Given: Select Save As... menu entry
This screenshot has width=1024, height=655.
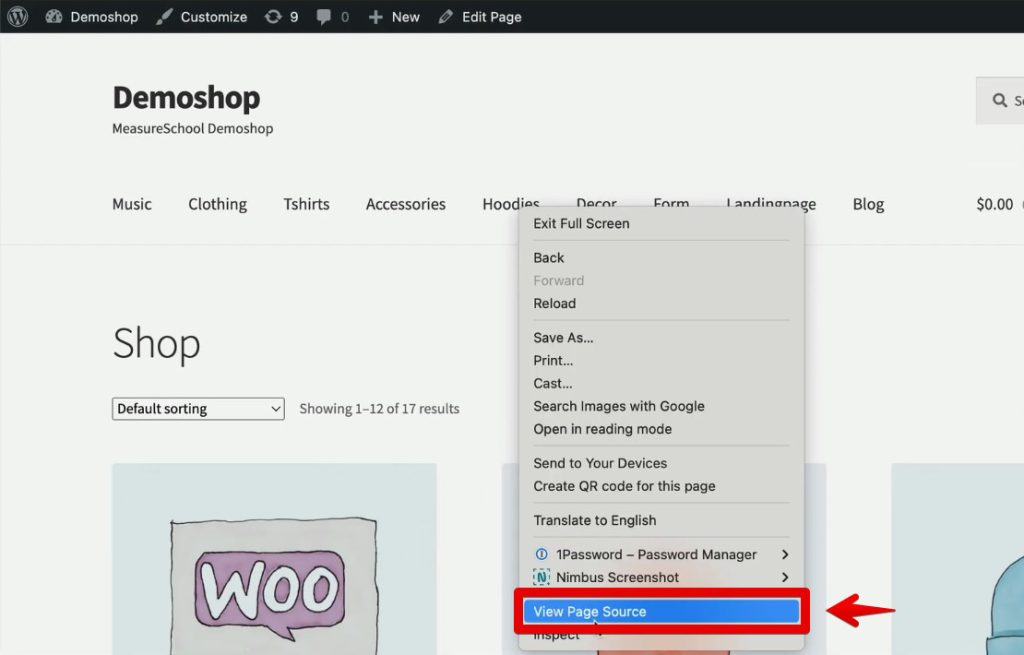Looking at the screenshot, I should [x=661, y=338].
